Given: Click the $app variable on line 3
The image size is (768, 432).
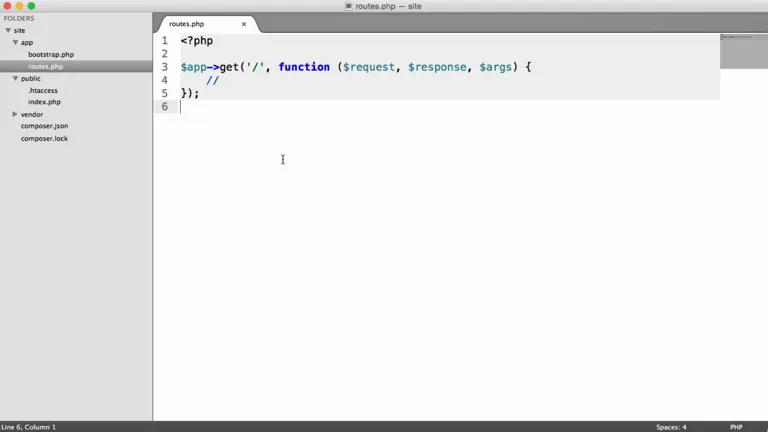Looking at the screenshot, I should (x=193, y=67).
